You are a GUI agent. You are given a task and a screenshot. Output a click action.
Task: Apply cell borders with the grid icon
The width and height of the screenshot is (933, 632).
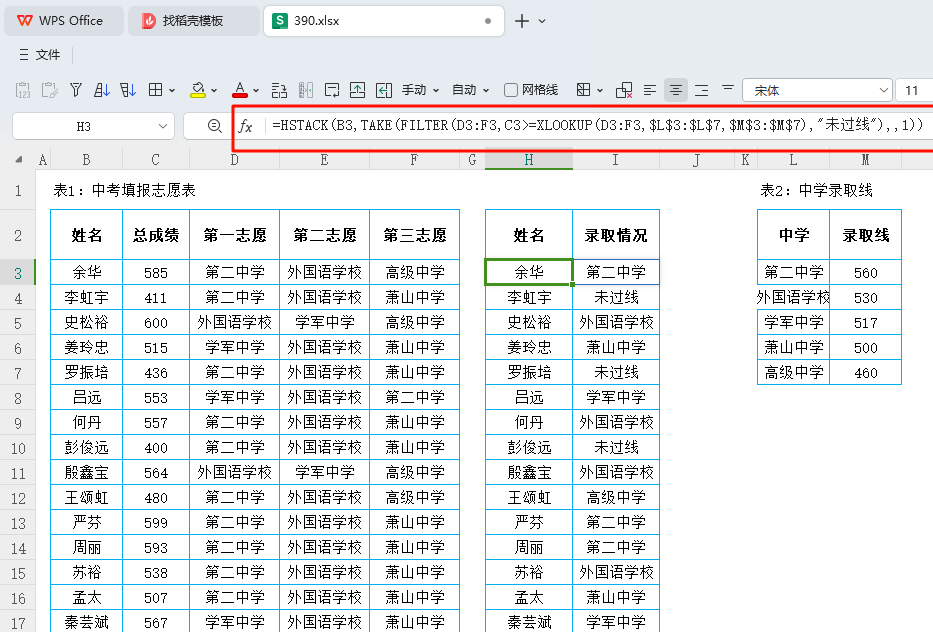pos(155,90)
